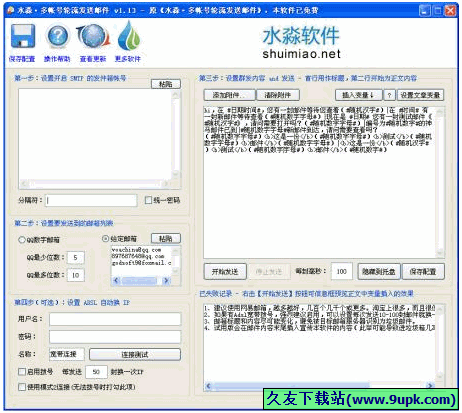
Task: Click the 添加附件 button
Action: coord(229,95)
